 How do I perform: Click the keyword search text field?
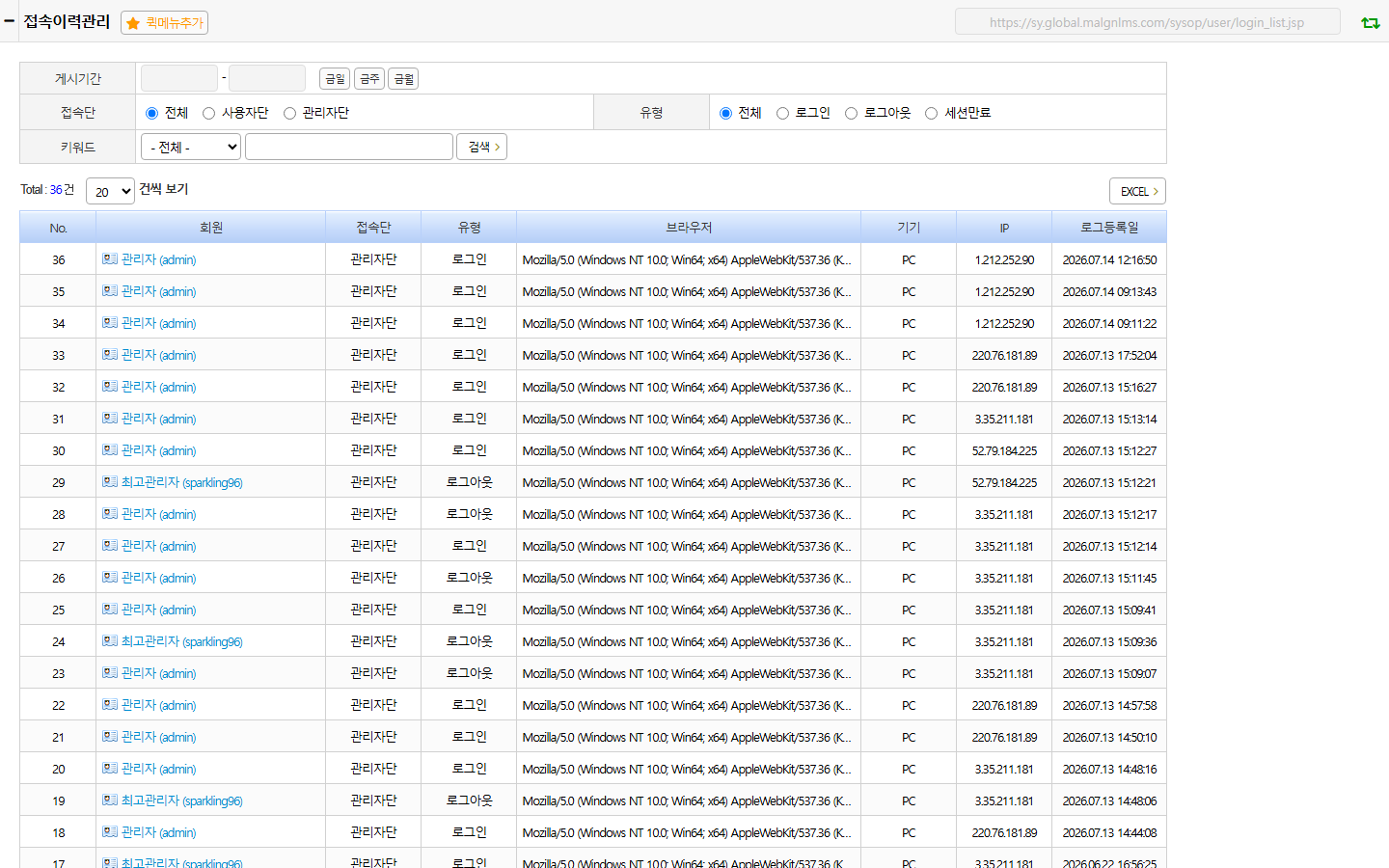pyautogui.click(x=349, y=147)
